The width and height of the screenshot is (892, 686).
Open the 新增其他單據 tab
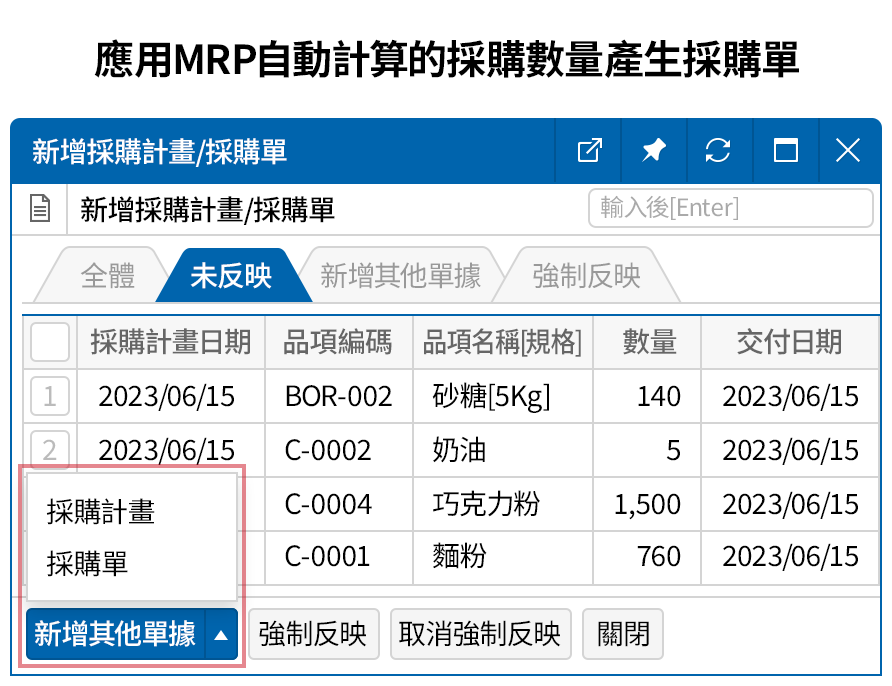click(399, 276)
